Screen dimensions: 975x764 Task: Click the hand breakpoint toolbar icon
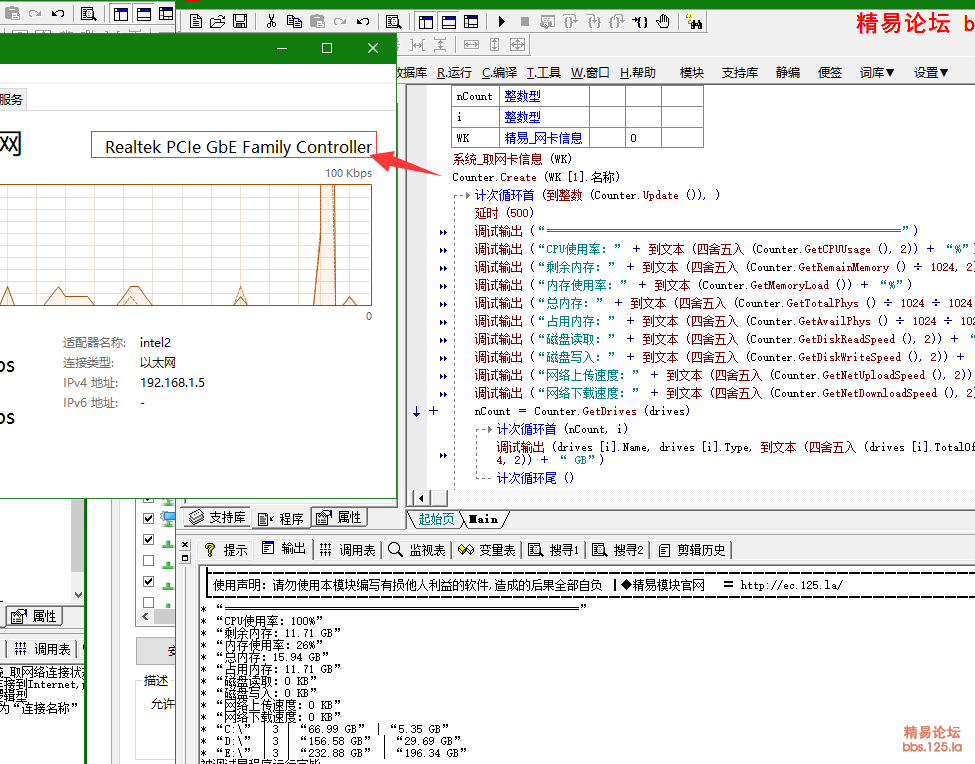(x=663, y=21)
